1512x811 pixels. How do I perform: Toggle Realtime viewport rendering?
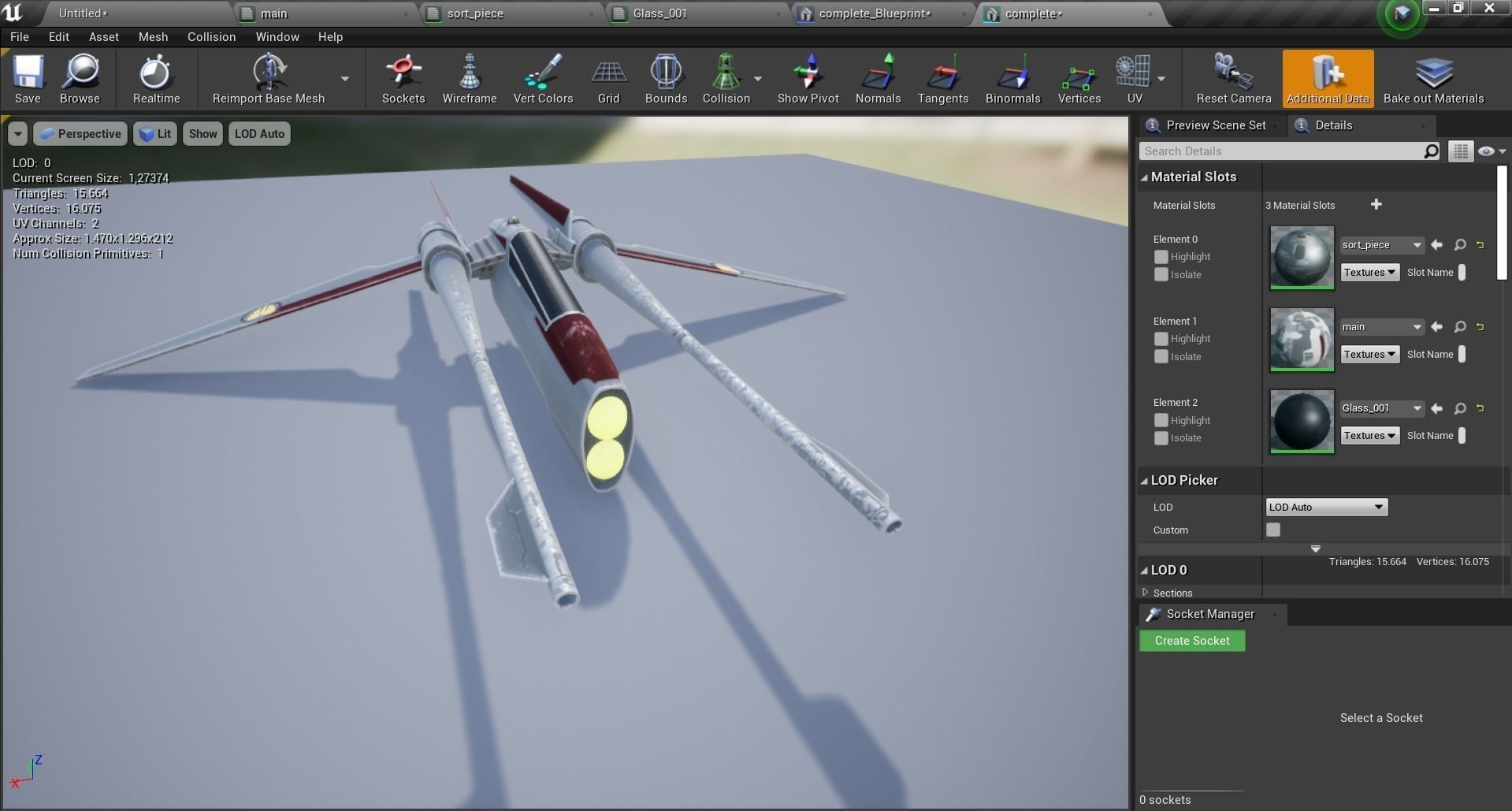156,79
